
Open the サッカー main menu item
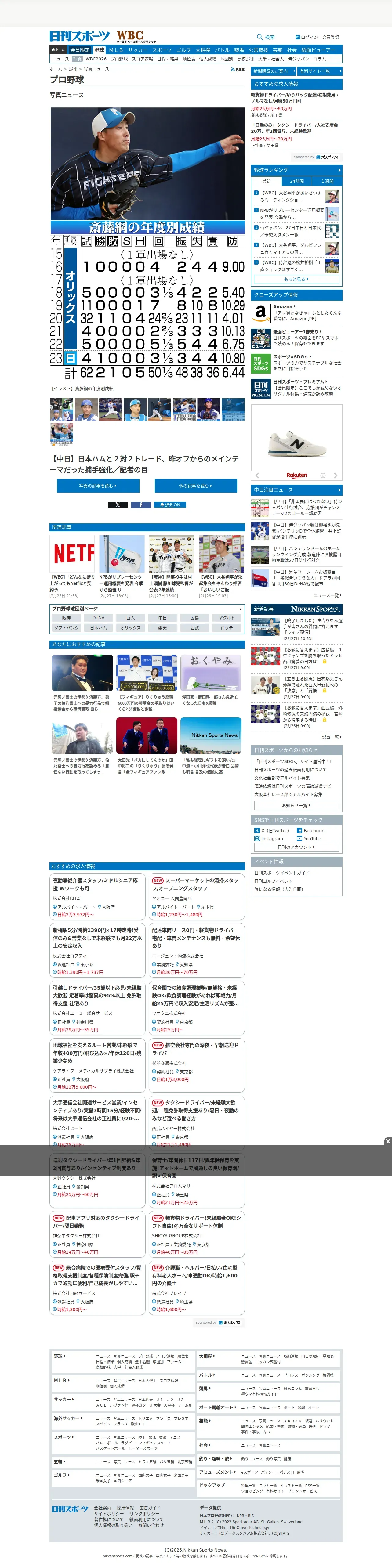pos(138,50)
